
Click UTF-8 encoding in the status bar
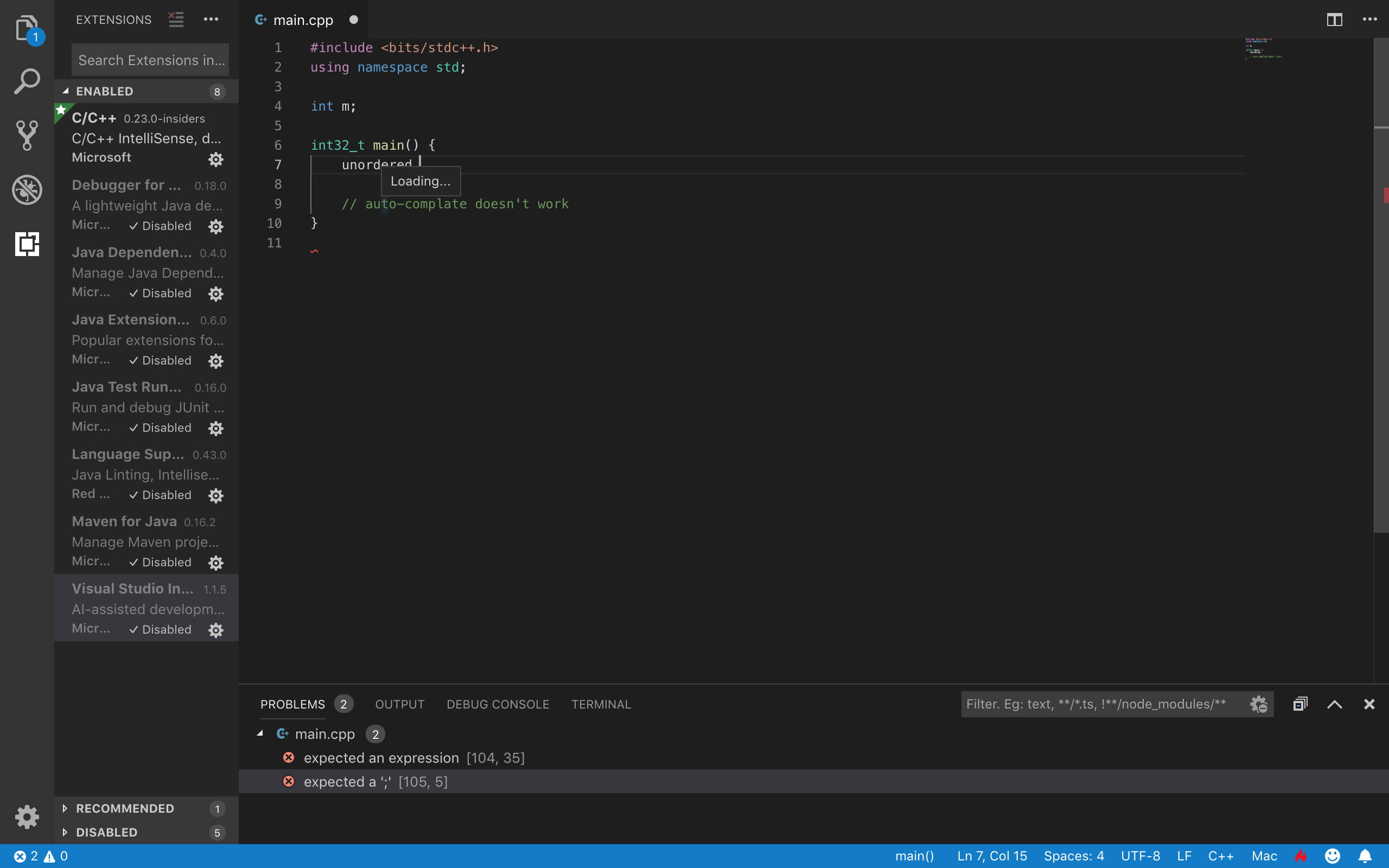[1140, 856]
